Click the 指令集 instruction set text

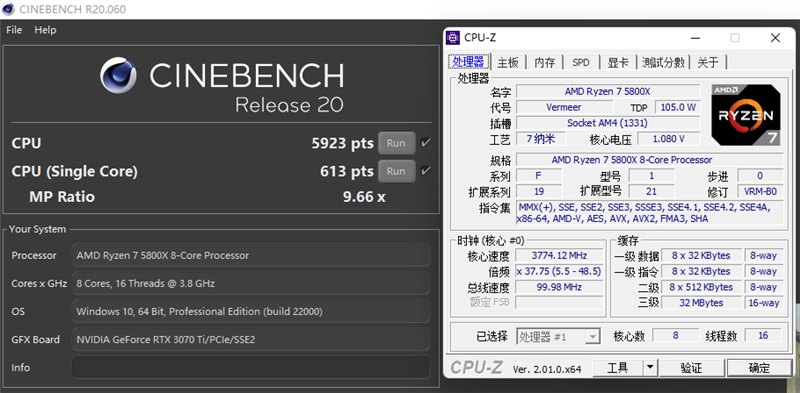(649, 213)
